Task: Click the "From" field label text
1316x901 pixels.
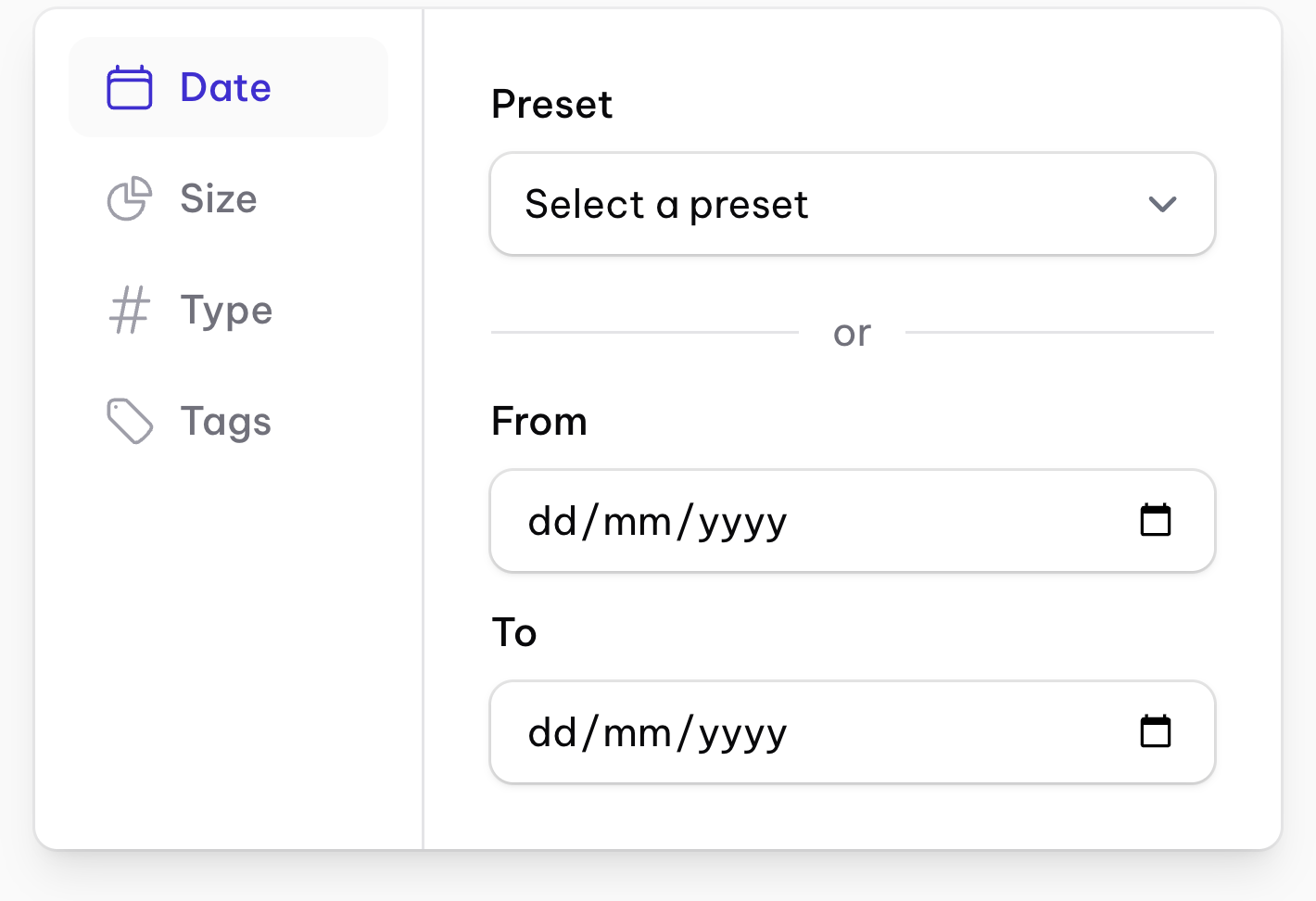Action: coord(539,422)
